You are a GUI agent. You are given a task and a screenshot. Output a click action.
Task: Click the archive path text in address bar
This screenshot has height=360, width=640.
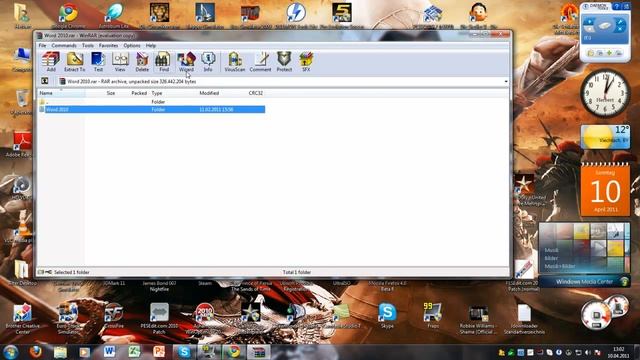131,82
